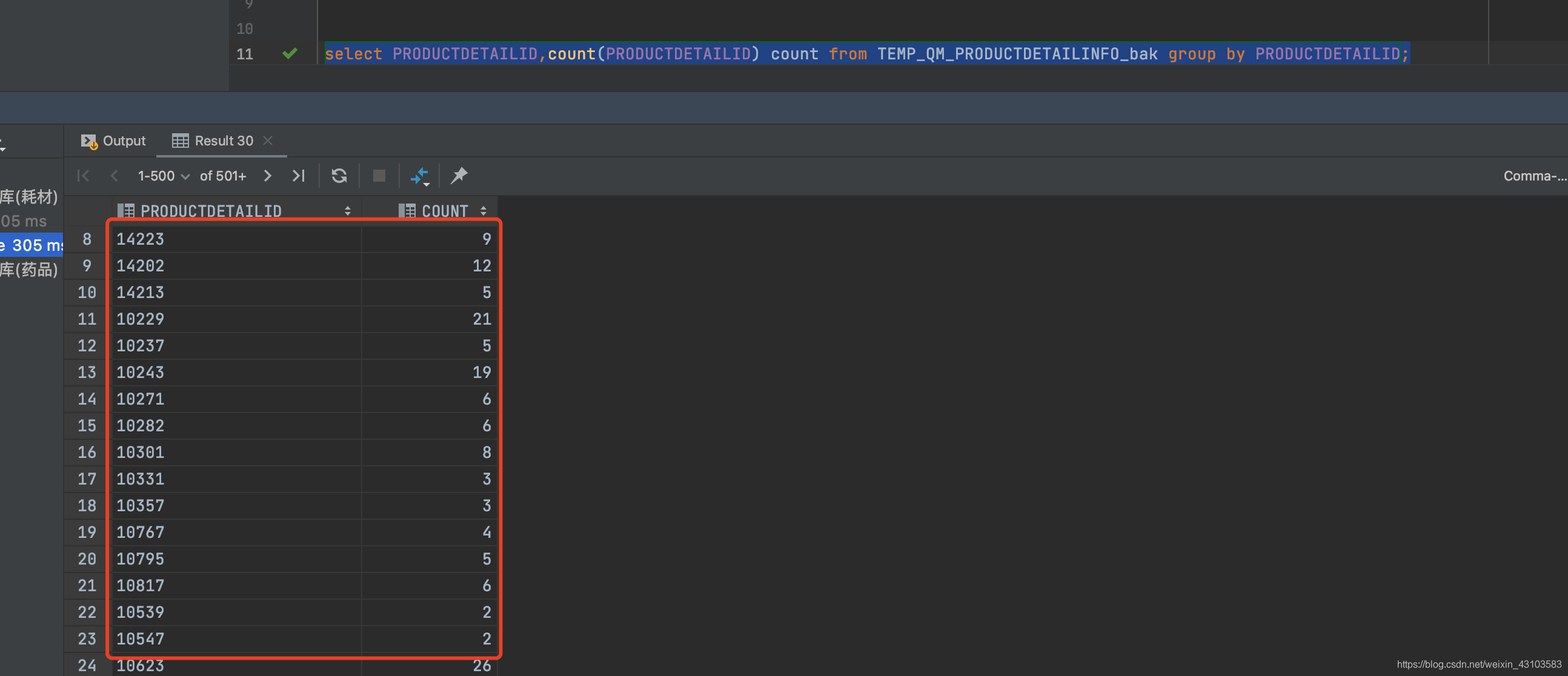This screenshot has width=1568, height=676.
Task: Select cell with product ID 10229
Action: point(237,319)
